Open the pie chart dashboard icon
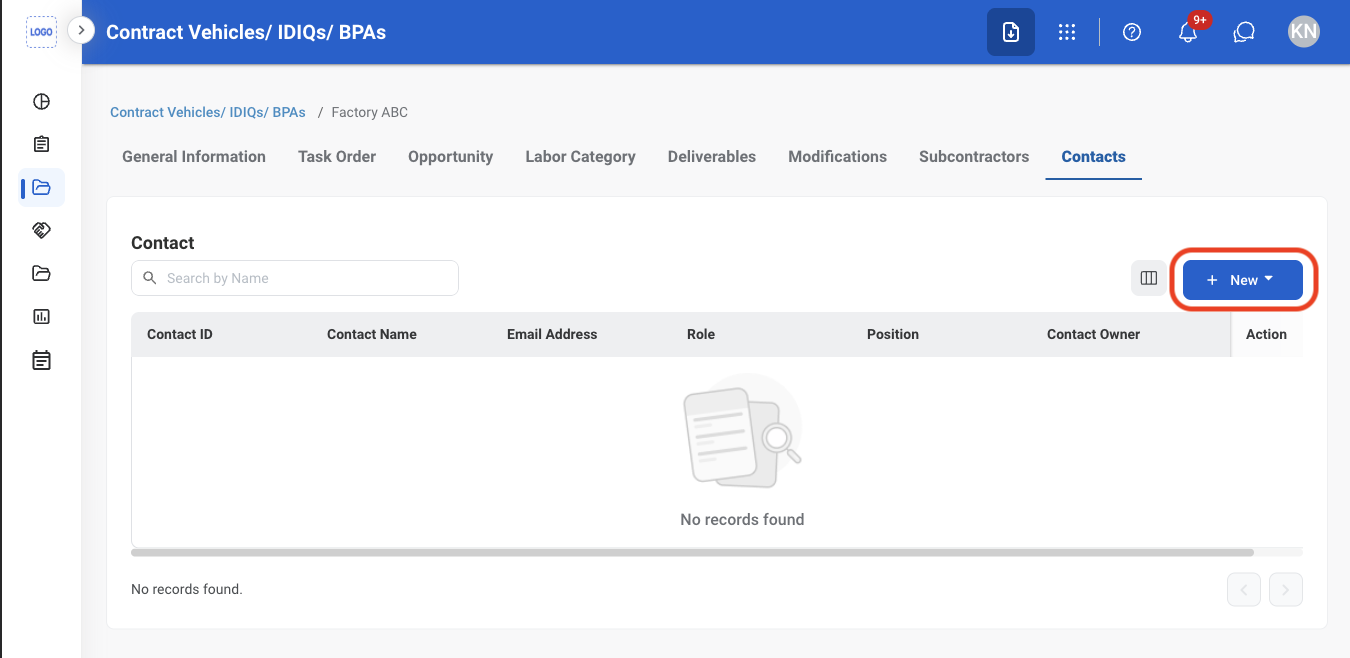 [x=41, y=101]
